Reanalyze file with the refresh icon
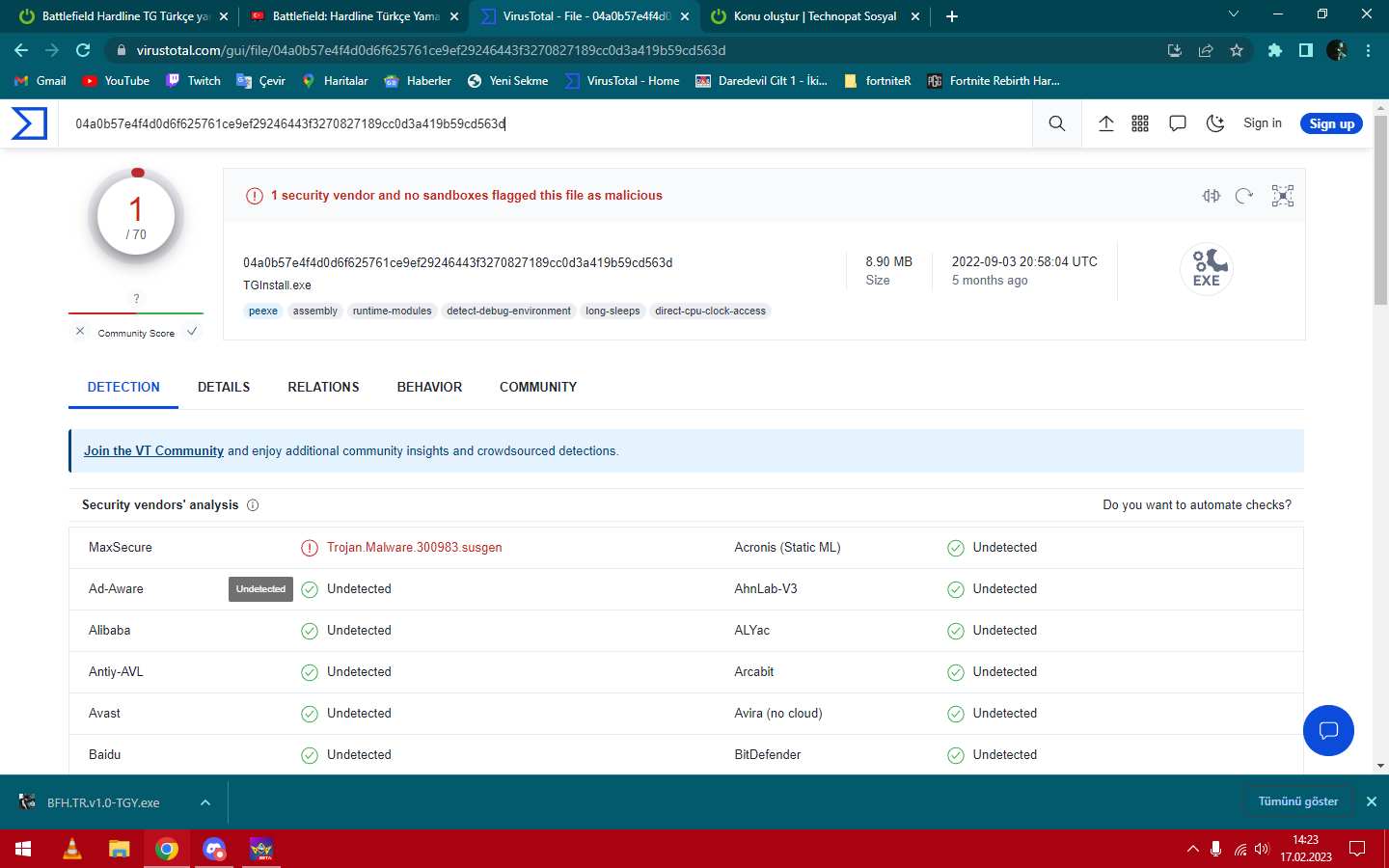This screenshot has width=1389, height=868. click(x=1244, y=196)
